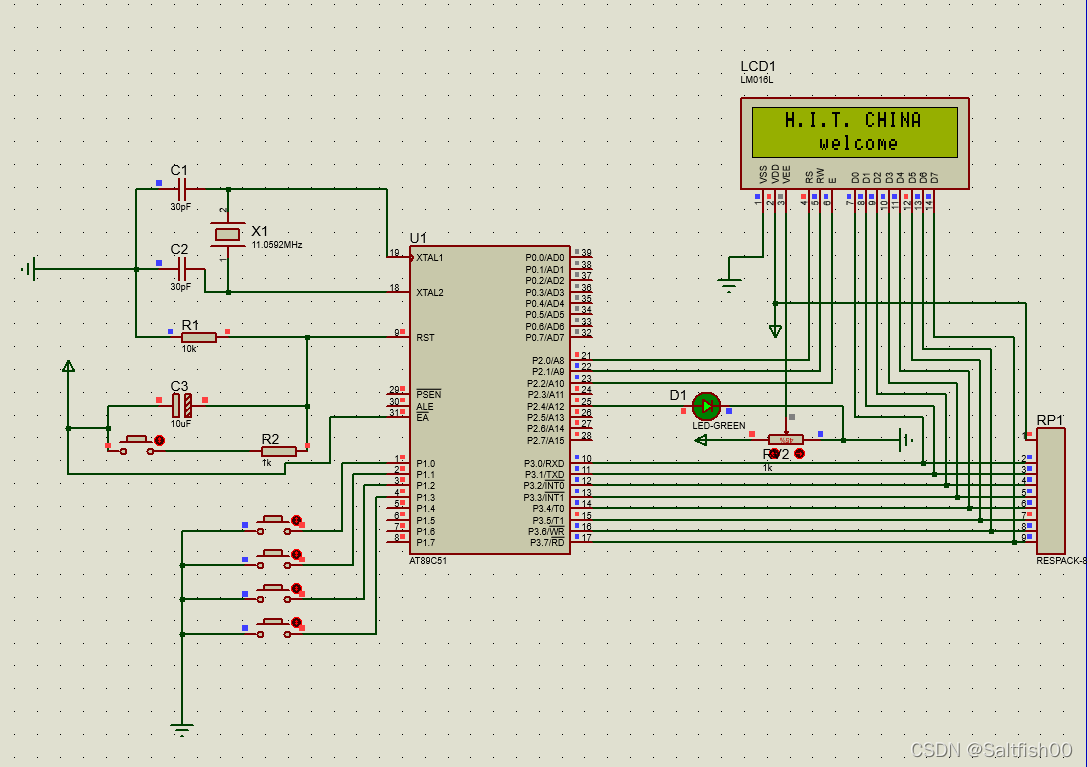
Task: Select electrolytic capacitor C3 symbol
Action: pyautogui.click(x=182, y=405)
